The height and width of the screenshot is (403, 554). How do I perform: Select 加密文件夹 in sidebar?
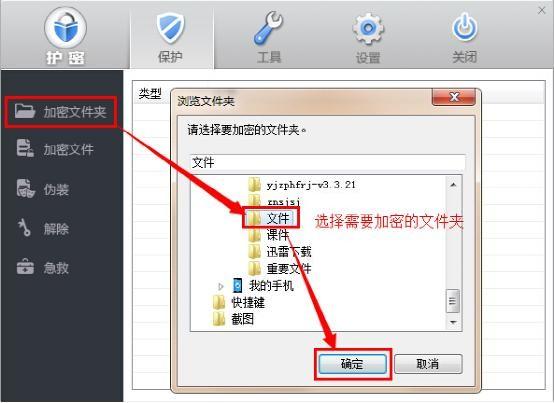61,112
